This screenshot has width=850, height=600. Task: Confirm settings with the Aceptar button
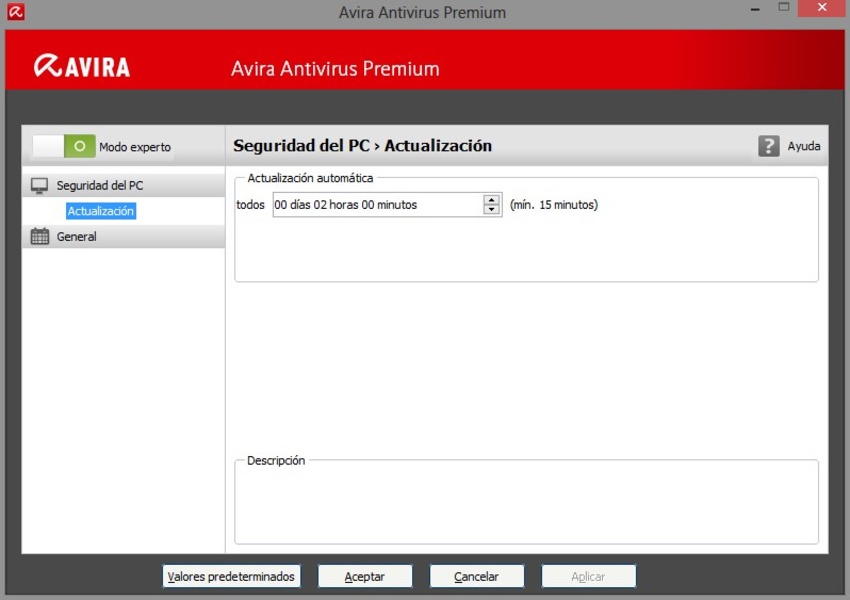[x=364, y=577]
